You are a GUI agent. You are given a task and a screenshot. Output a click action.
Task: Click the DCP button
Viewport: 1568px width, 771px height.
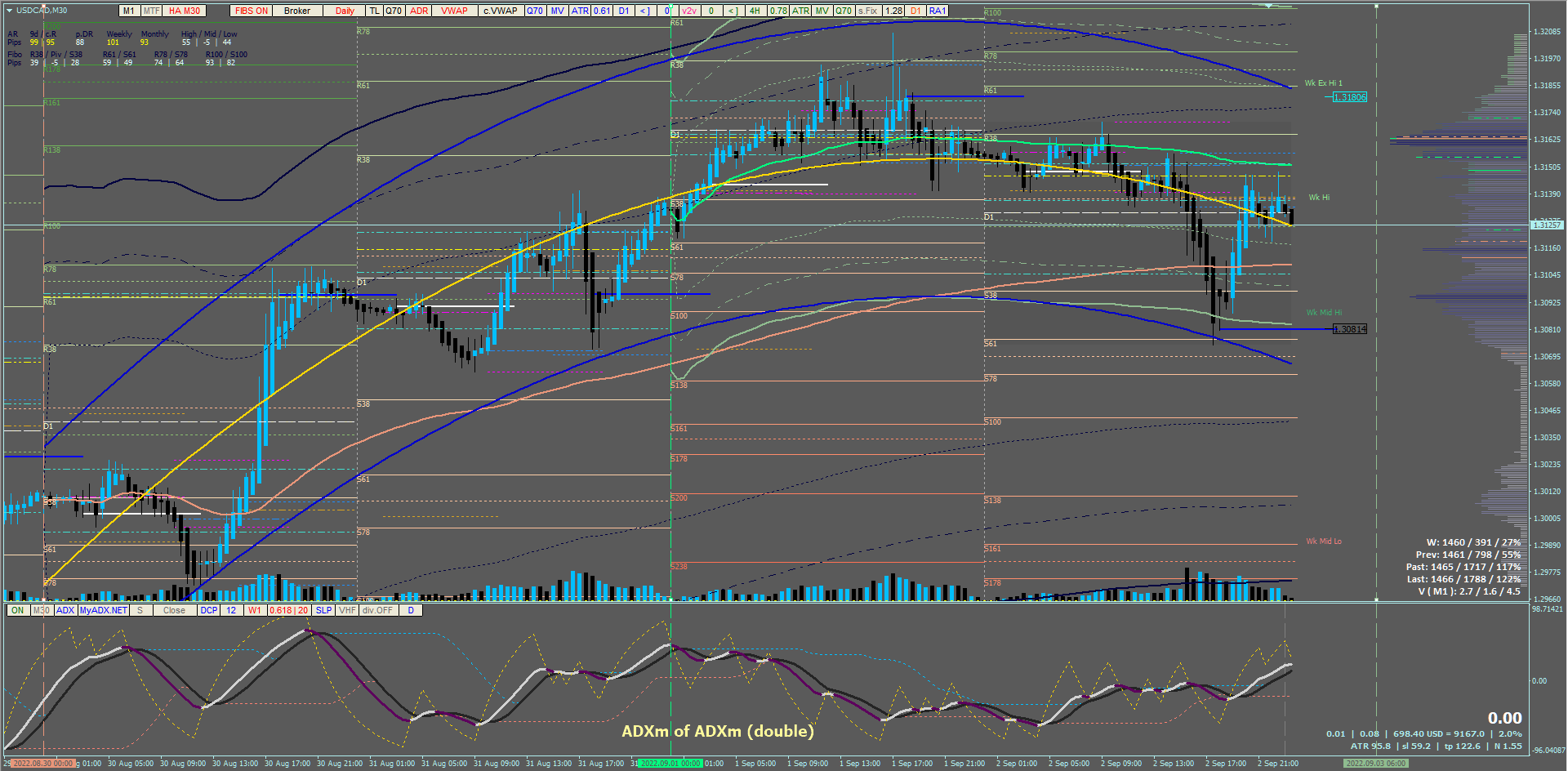[209, 610]
